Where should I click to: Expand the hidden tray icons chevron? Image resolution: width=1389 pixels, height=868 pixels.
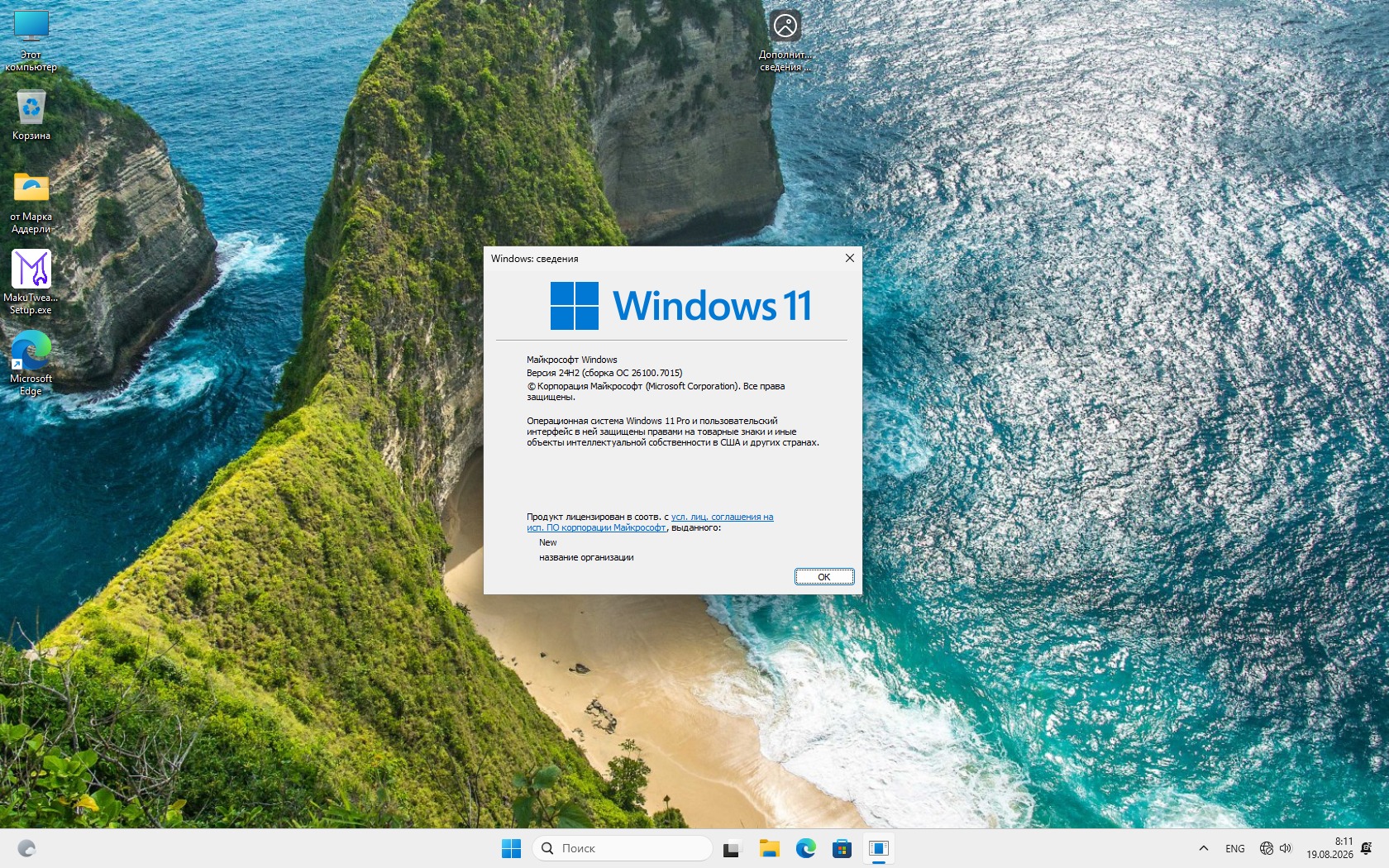point(1204,848)
